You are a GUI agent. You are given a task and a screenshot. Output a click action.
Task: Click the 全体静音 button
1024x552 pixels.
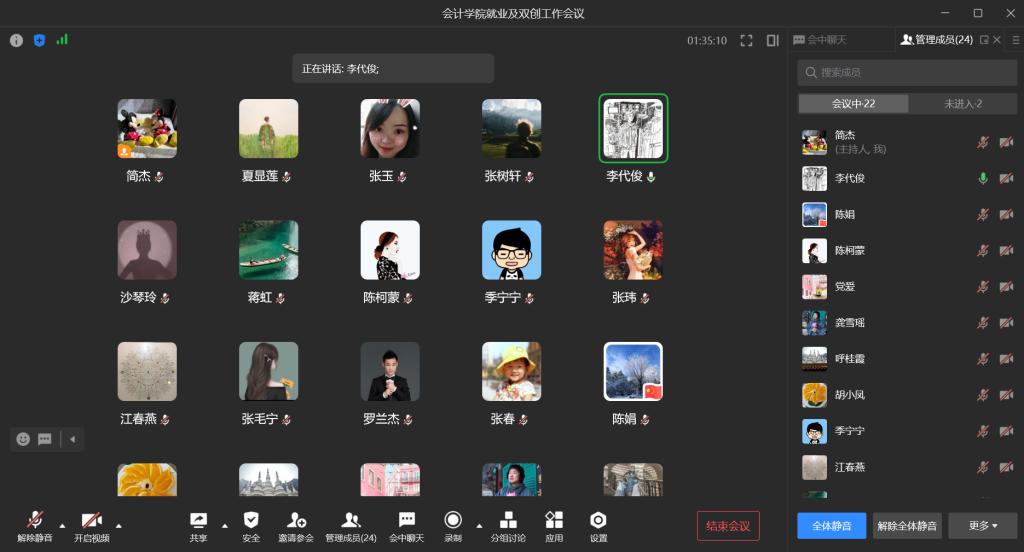(831, 526)
